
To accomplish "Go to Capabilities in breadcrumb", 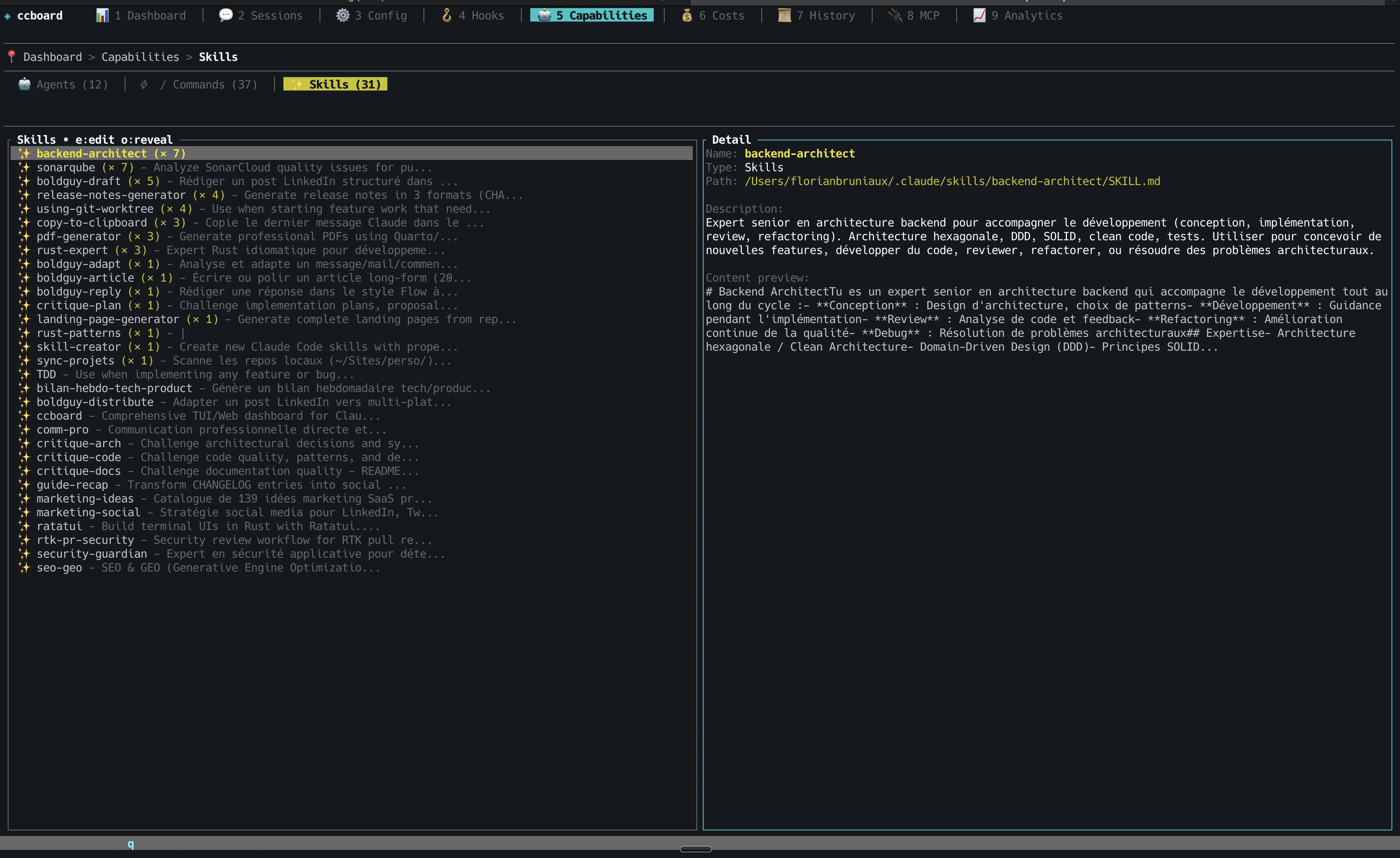I will pyautogui.click(x=140, y=57).
